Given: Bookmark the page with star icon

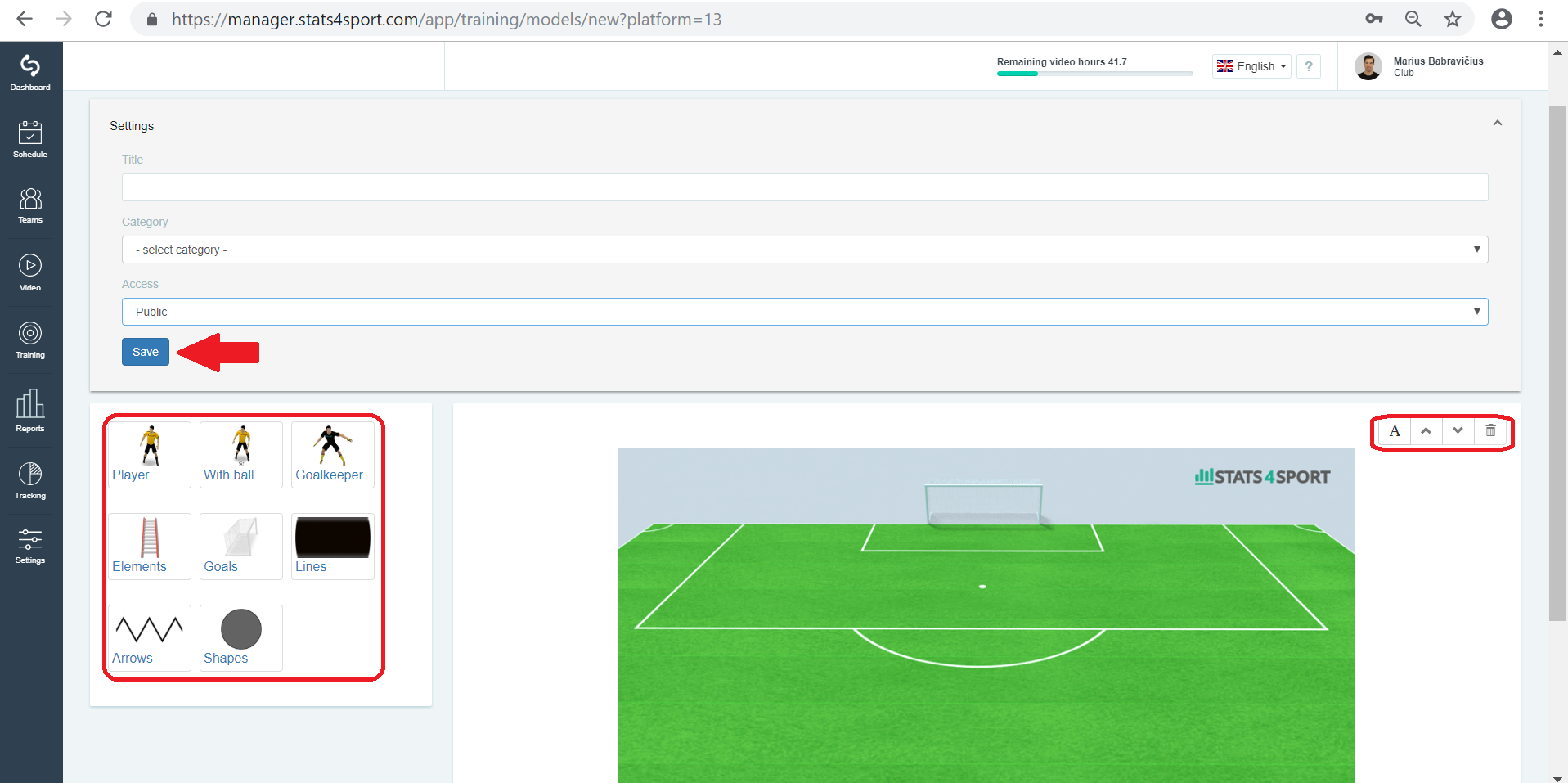Looking at the screenshot, I should [1452, 19].
